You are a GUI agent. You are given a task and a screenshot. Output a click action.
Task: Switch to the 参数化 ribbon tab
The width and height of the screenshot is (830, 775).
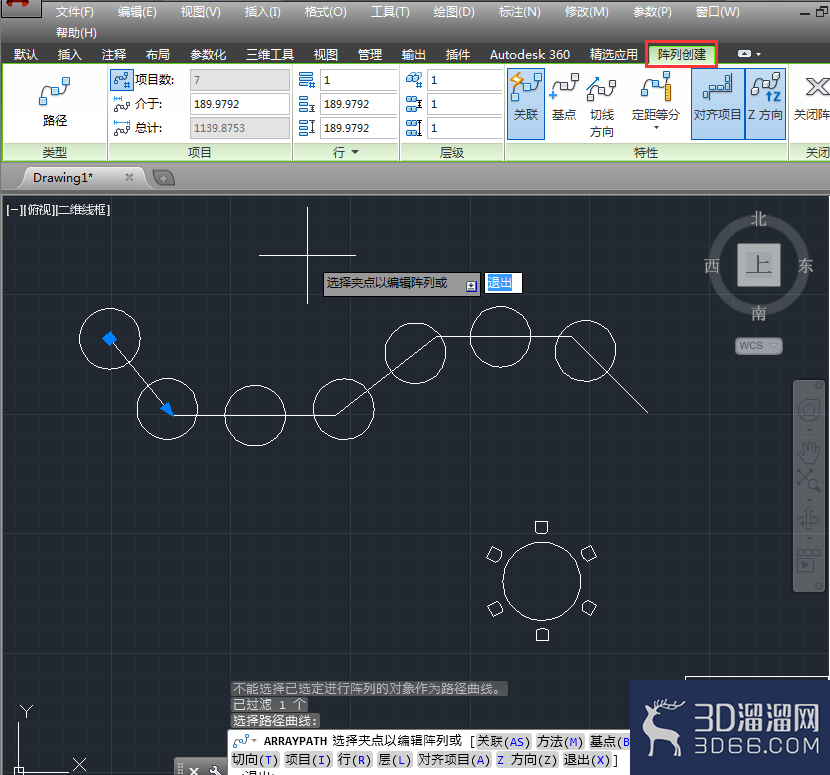[x=208, y=55]
